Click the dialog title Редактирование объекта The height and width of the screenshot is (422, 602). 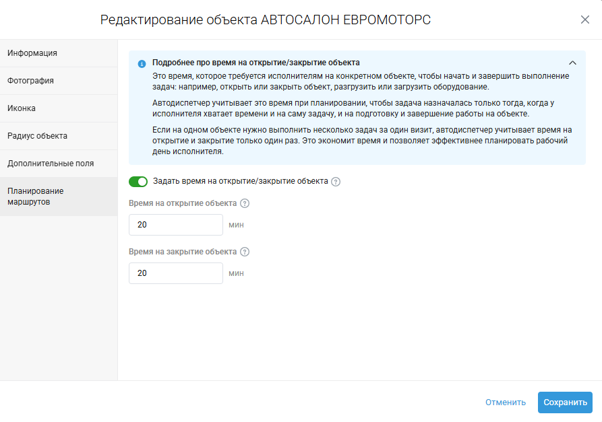tap(265, 20)
